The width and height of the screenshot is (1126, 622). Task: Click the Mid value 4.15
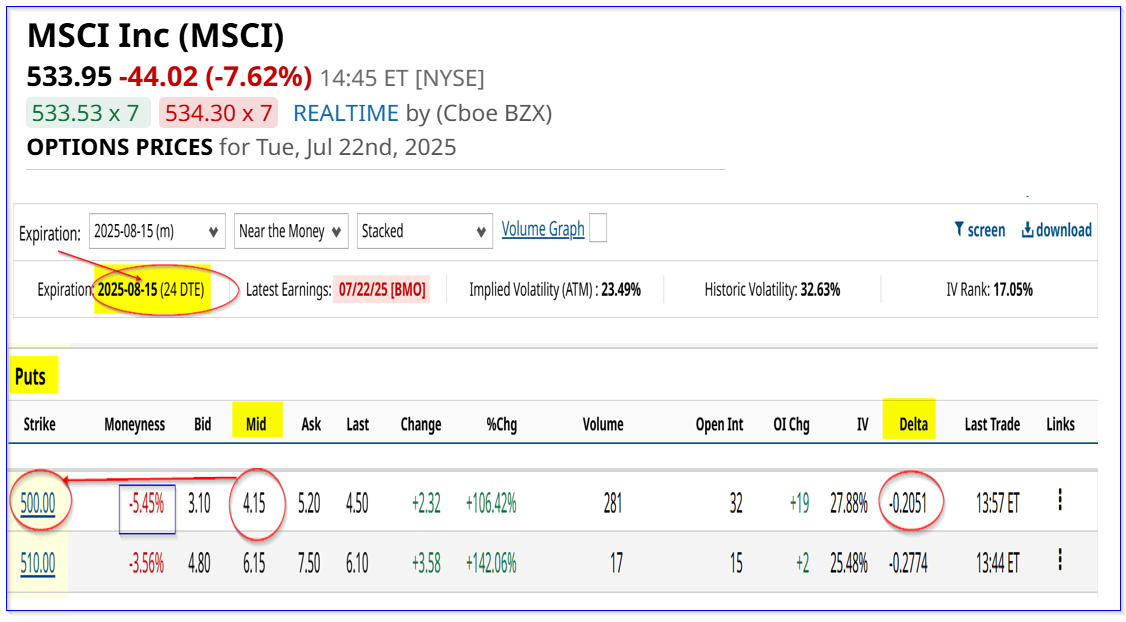tap(254, 503)
